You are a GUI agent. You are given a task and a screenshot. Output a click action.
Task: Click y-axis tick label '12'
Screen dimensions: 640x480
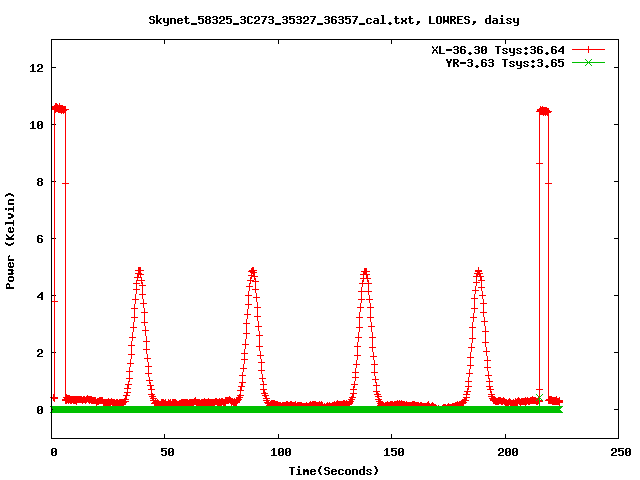tap(36, 68)
